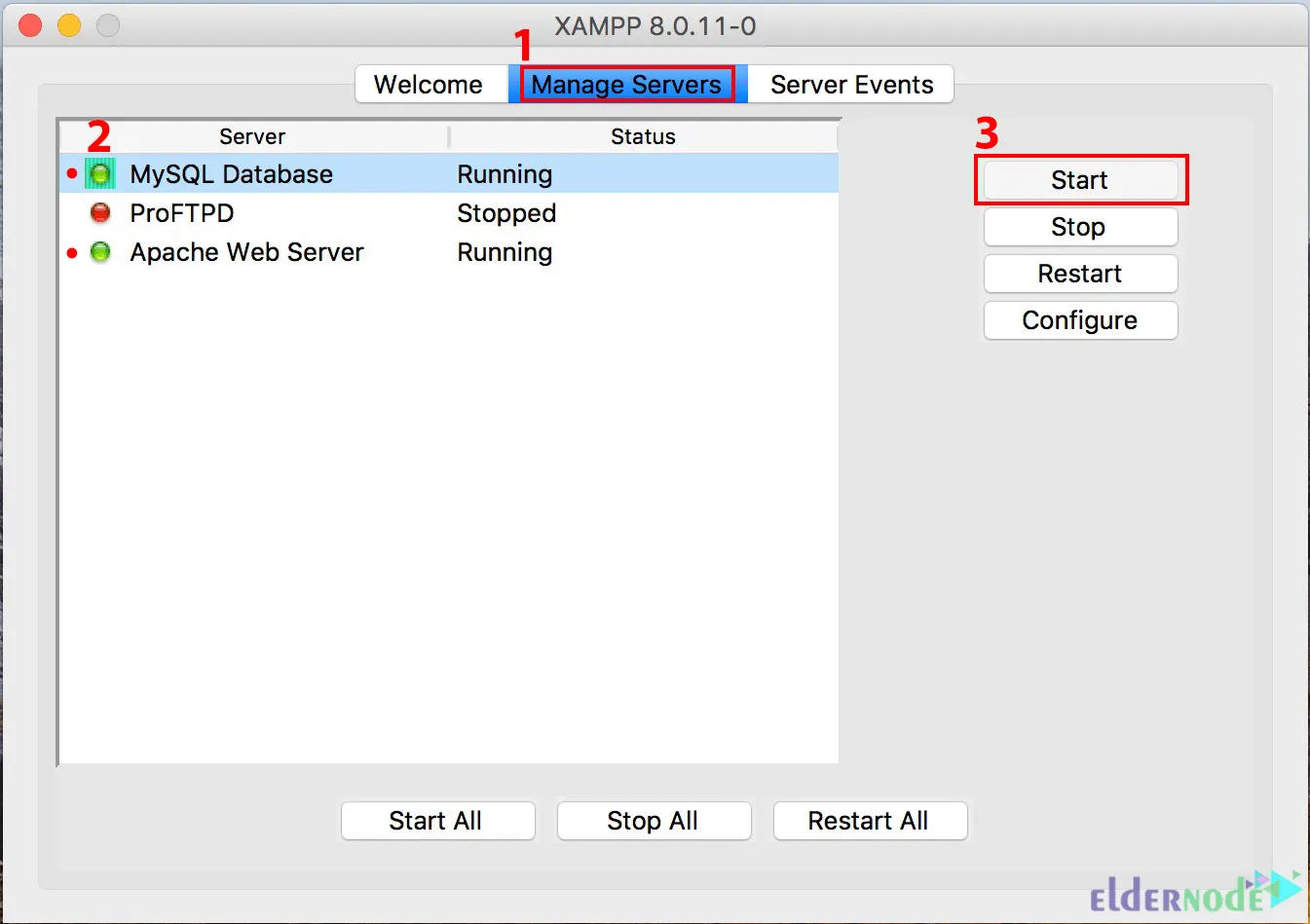This screenshot has height=924, width=1310.
Task: Click Start All servers
Action: point(437,821)
